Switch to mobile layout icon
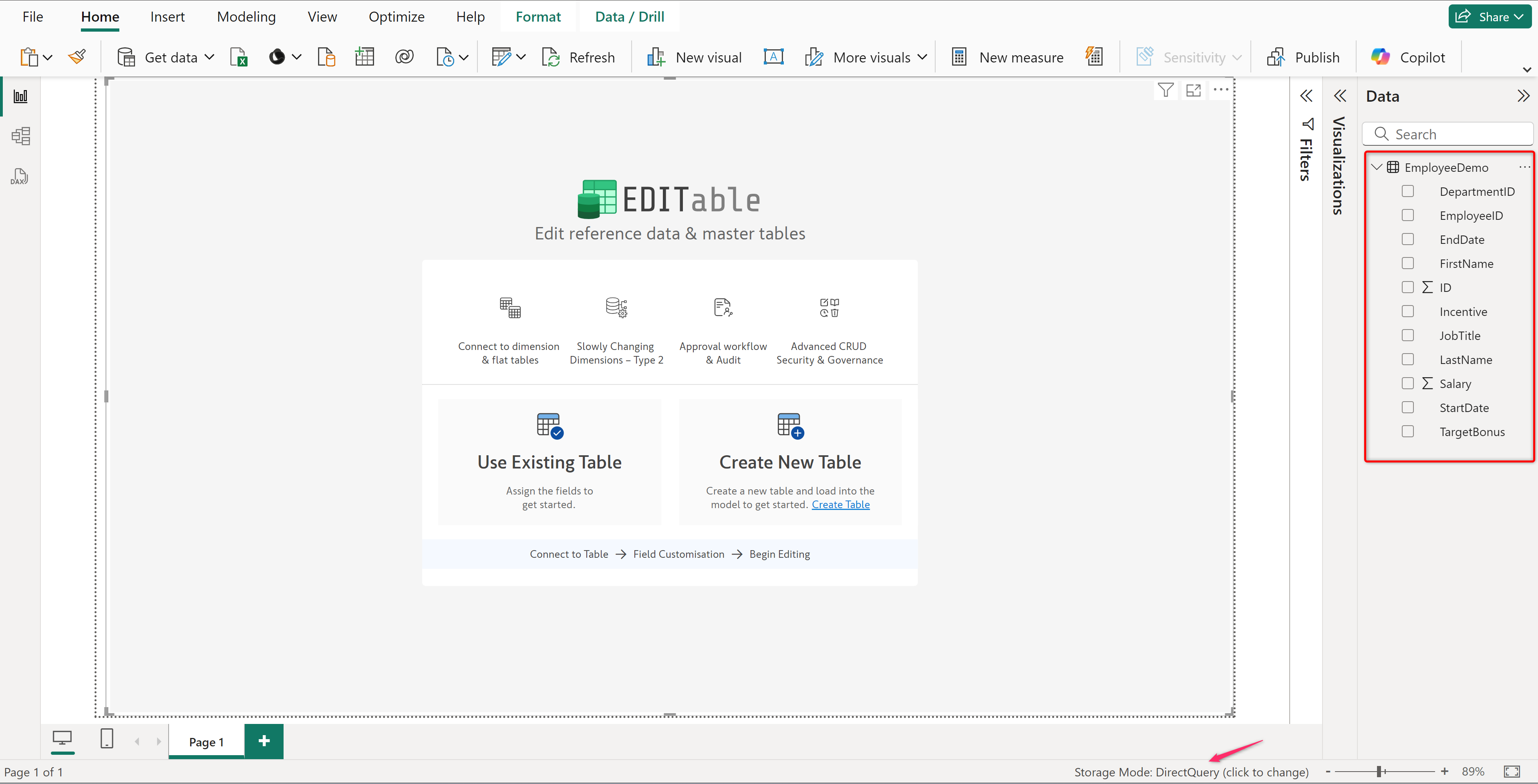1538x784 pixels. [107, 739]
